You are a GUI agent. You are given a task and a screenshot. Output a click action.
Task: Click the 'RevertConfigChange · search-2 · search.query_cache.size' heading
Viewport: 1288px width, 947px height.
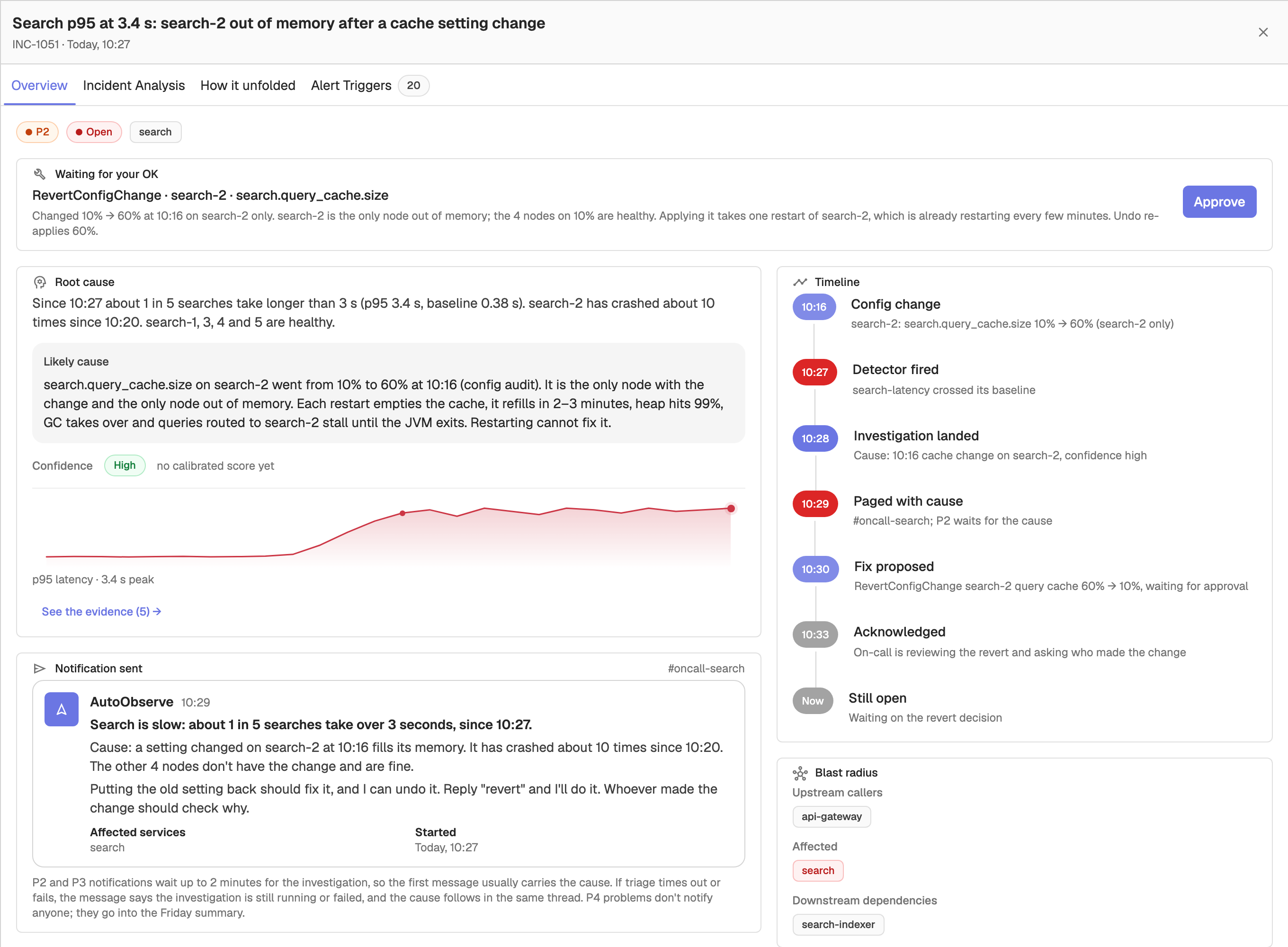(210, 196)
